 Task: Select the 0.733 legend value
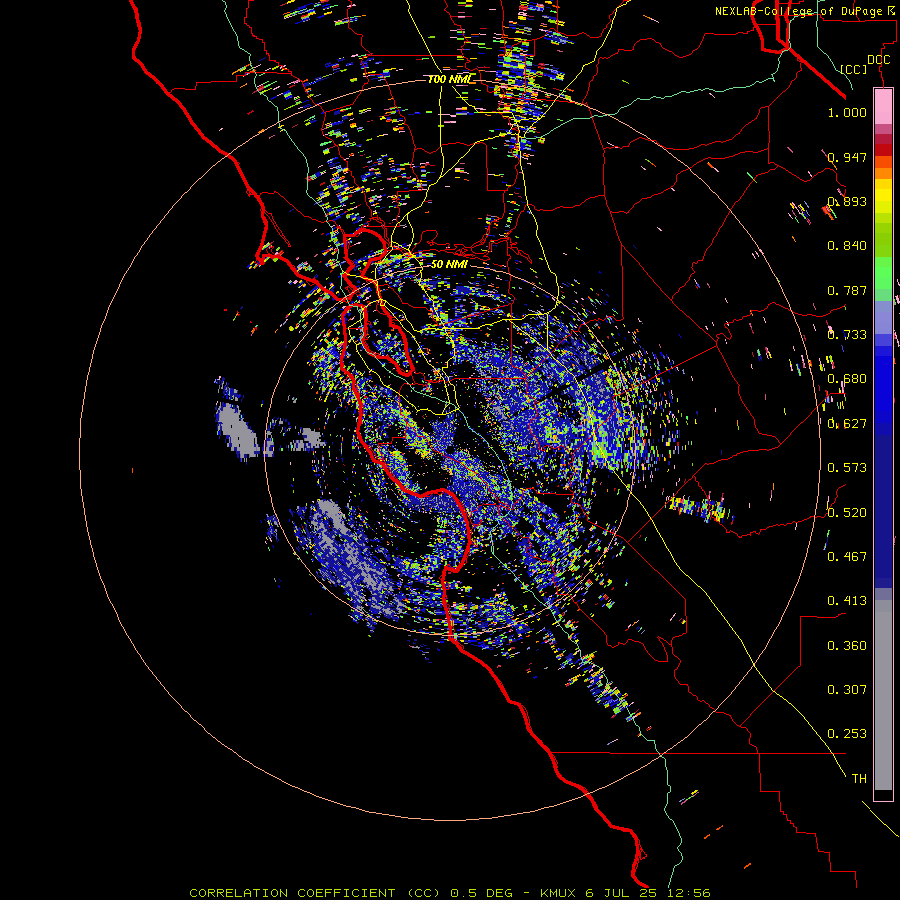tap(847, 335)
